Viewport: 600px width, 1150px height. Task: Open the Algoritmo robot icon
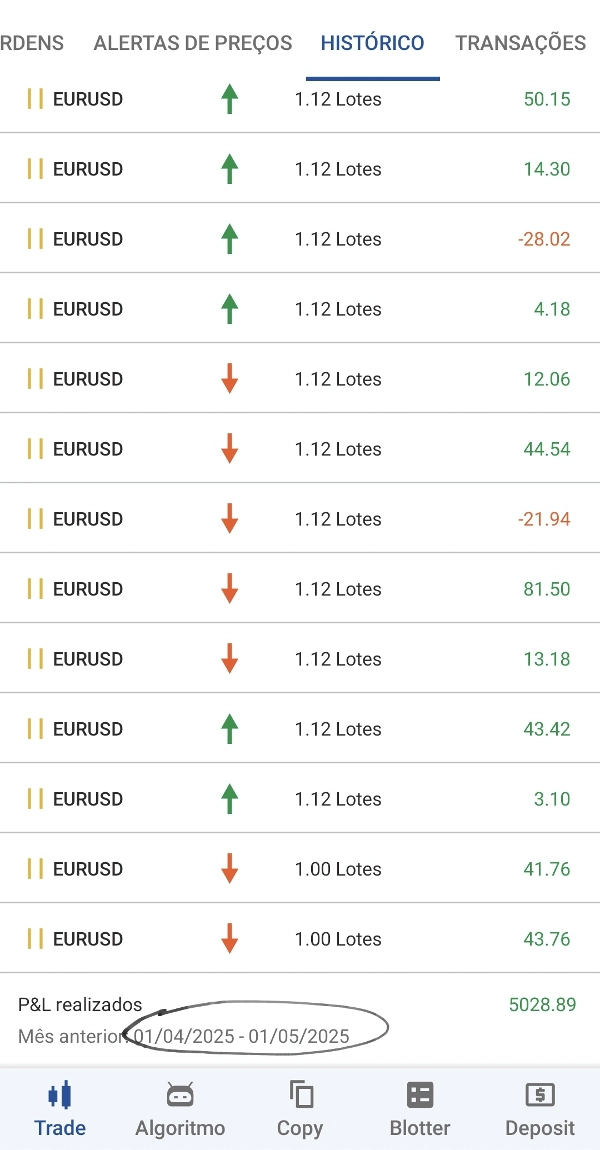[180, 1094]
